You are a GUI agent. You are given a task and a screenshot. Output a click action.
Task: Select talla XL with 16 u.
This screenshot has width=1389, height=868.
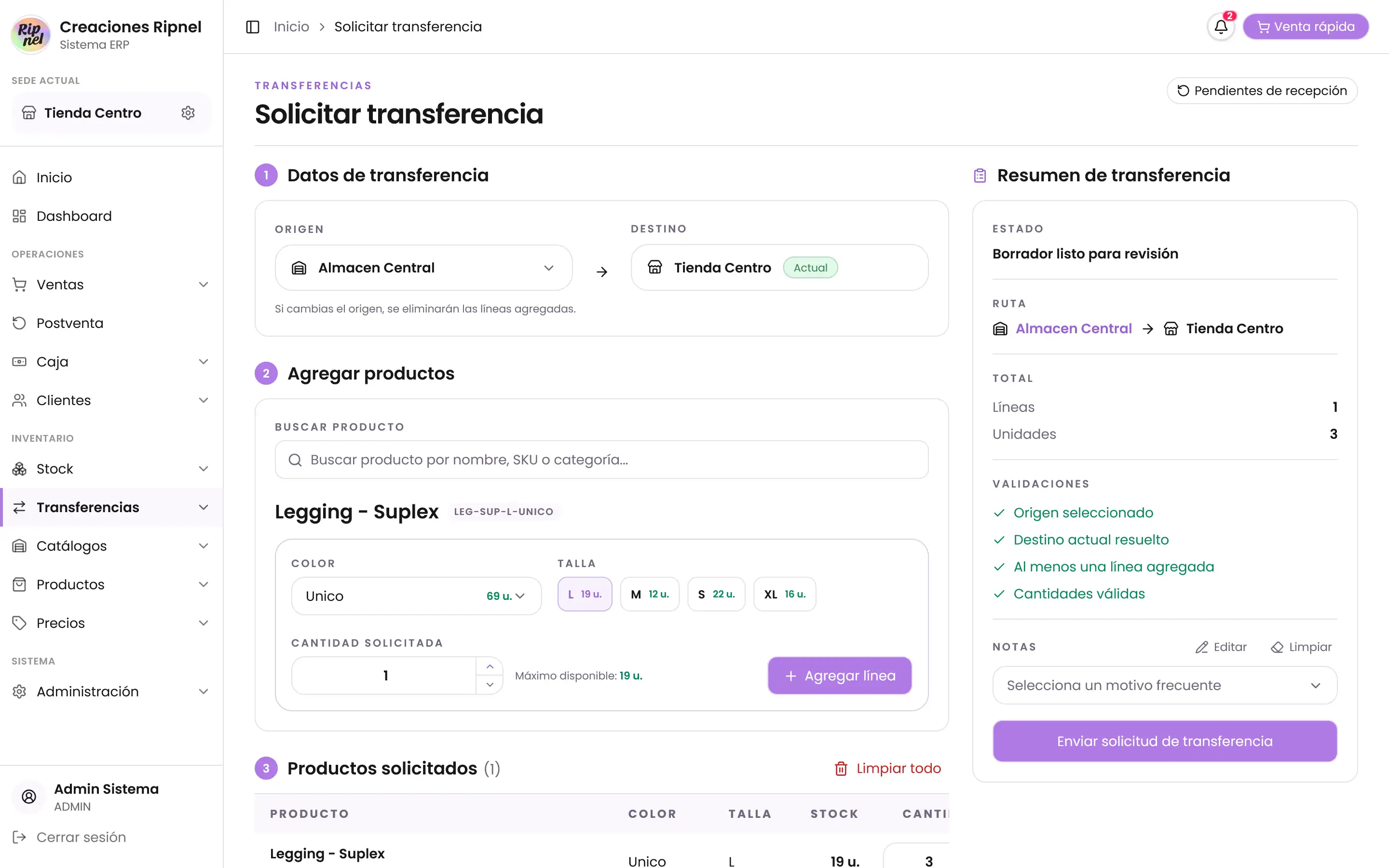pyautogui.click(x=784, y=594)
